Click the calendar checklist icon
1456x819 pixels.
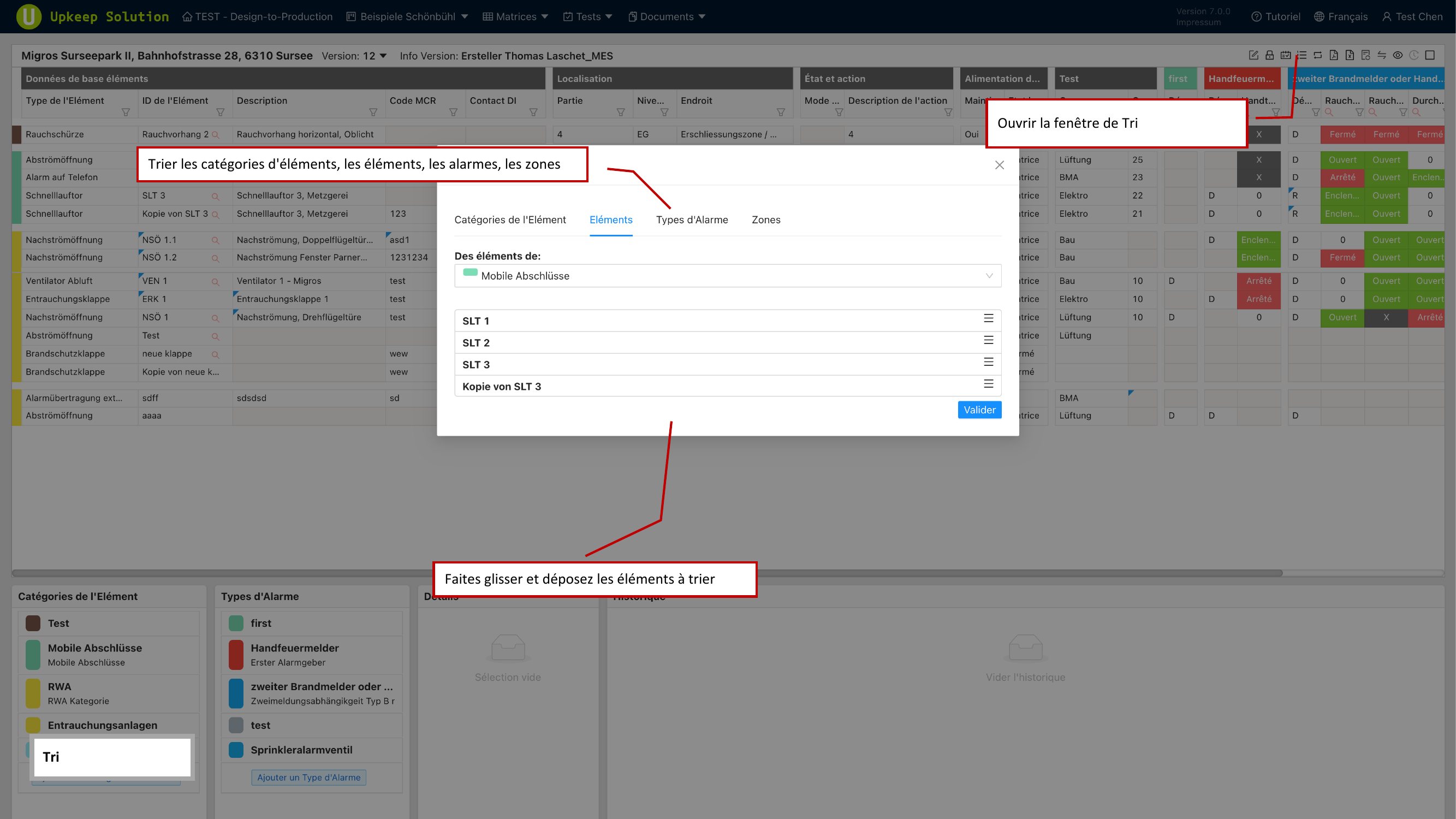(1285, 55)
